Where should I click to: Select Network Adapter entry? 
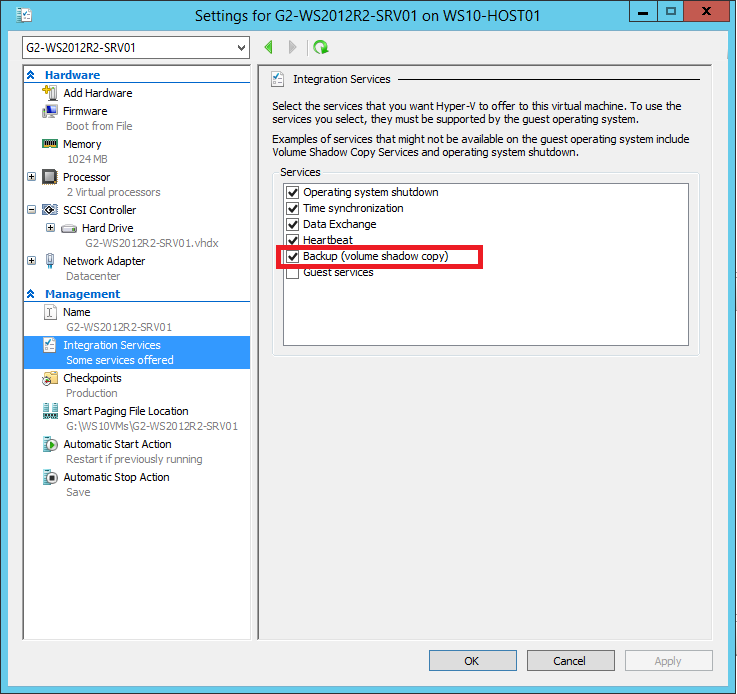[104, 261]
